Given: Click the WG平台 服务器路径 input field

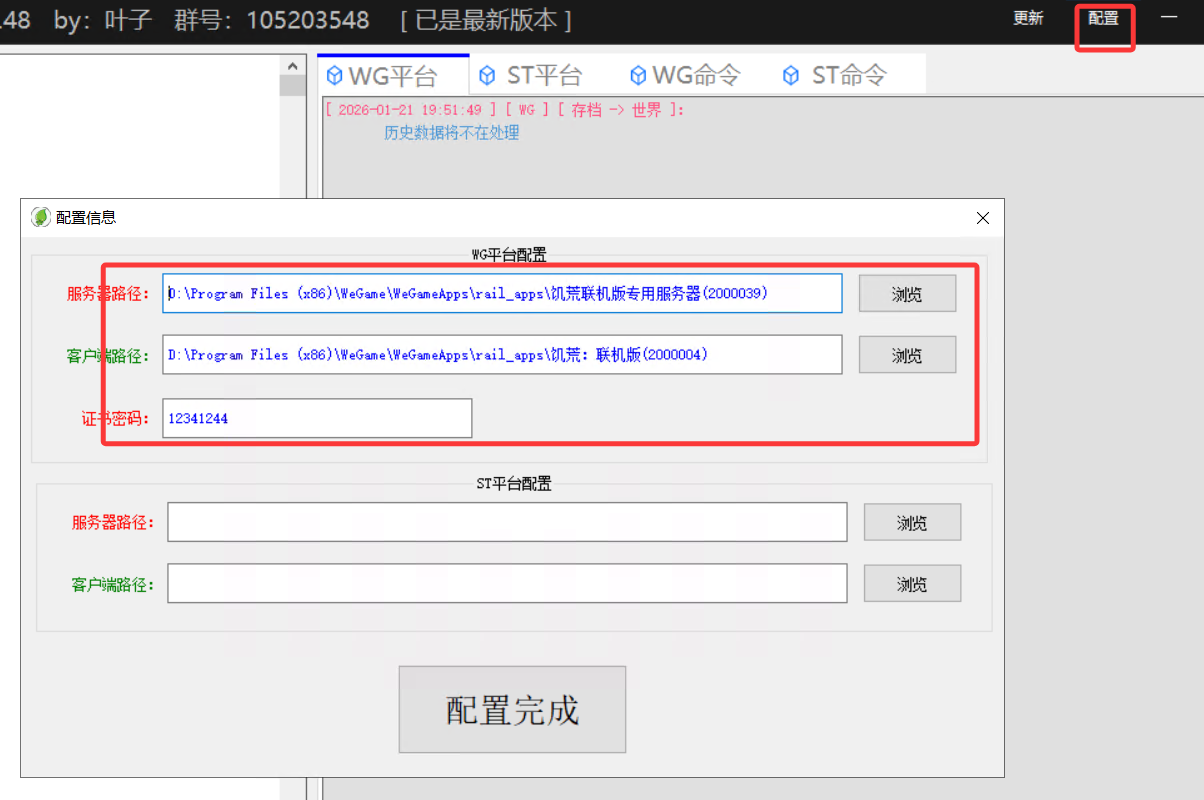Looking at the screenshot, I should point(502,294).
